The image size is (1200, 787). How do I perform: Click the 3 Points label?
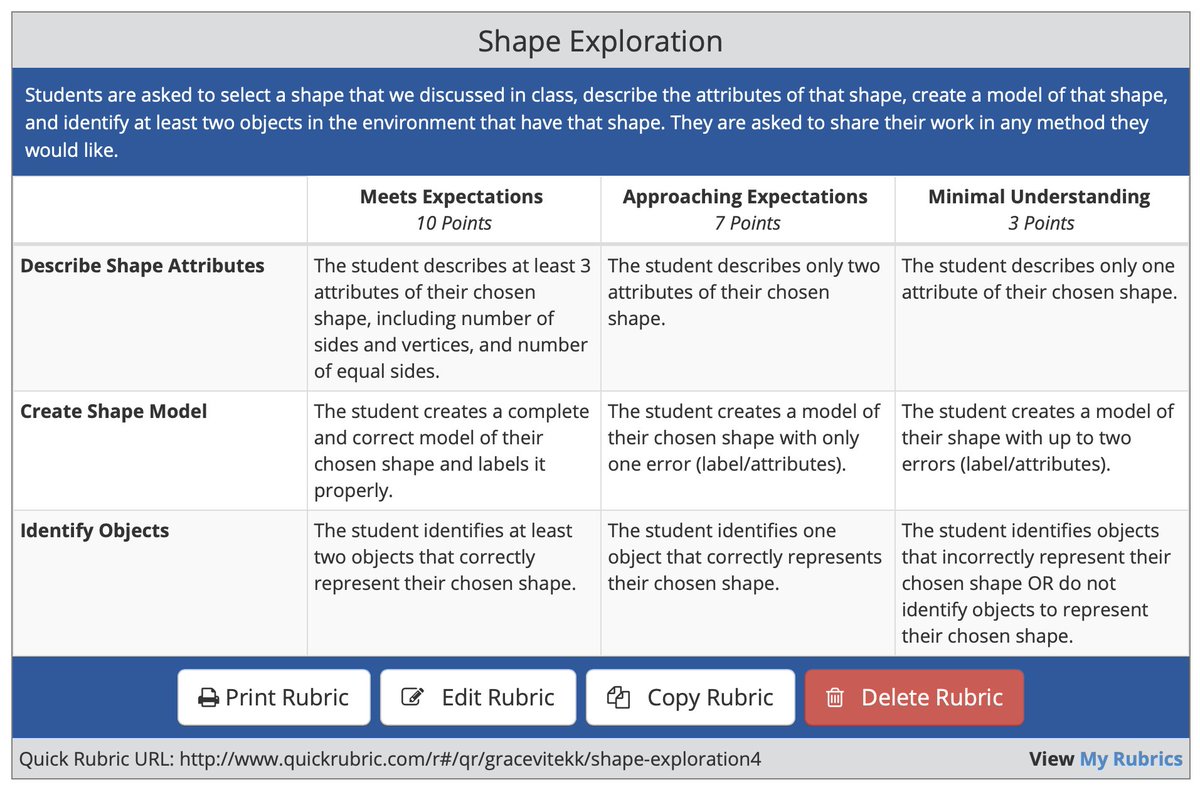pos(1041,223)
